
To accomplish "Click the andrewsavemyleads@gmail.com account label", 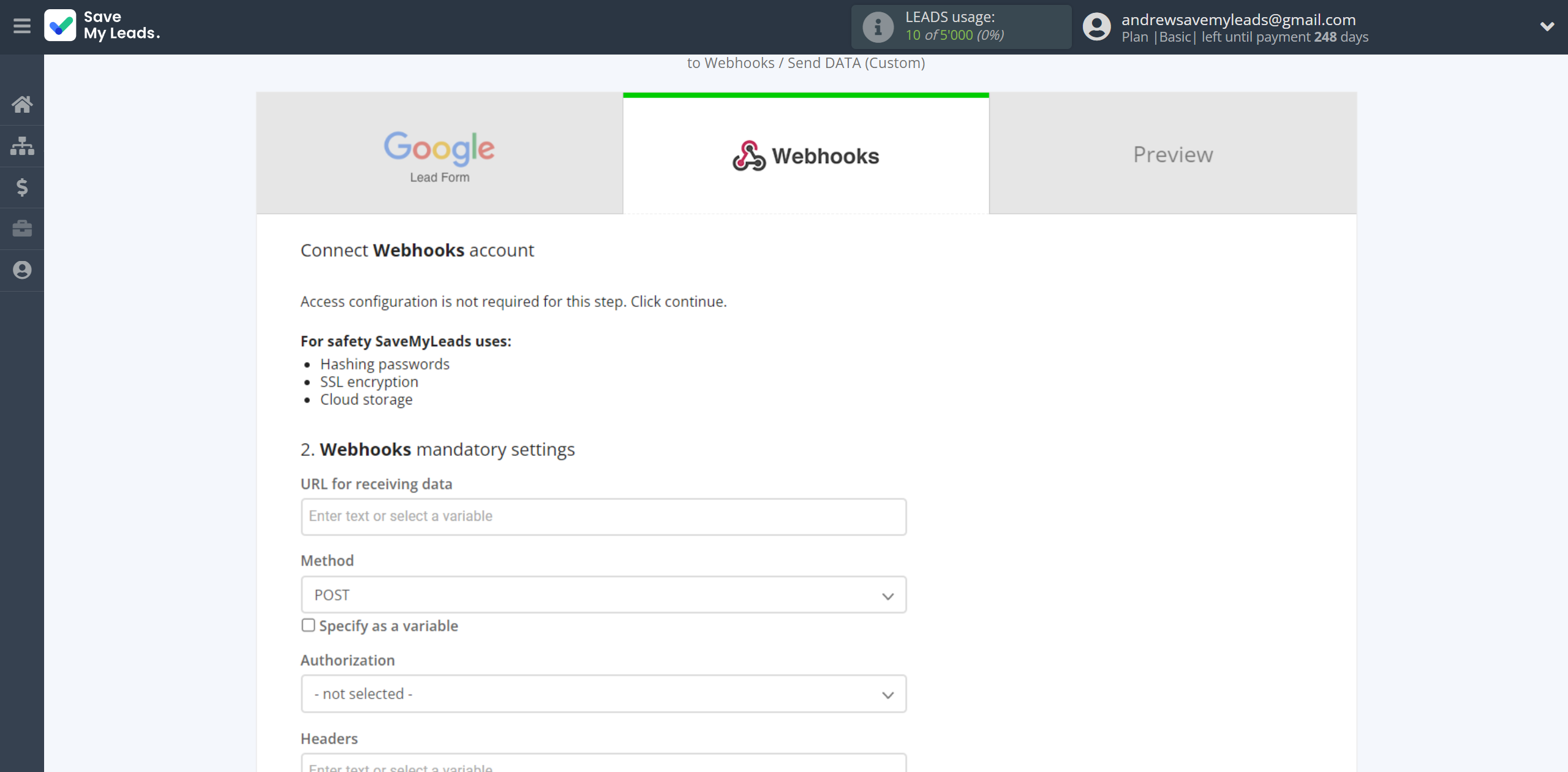I will pos(1238,20).
